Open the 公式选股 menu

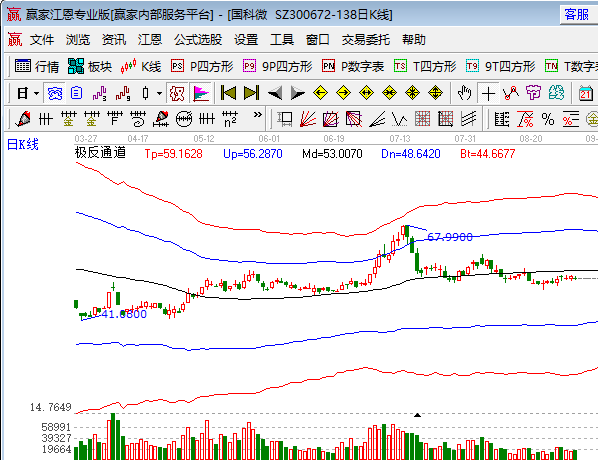[198, 40]
